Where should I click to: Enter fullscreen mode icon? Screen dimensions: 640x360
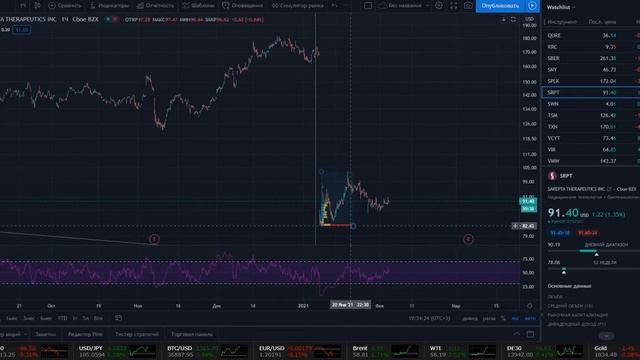click(x=453, y=5)
